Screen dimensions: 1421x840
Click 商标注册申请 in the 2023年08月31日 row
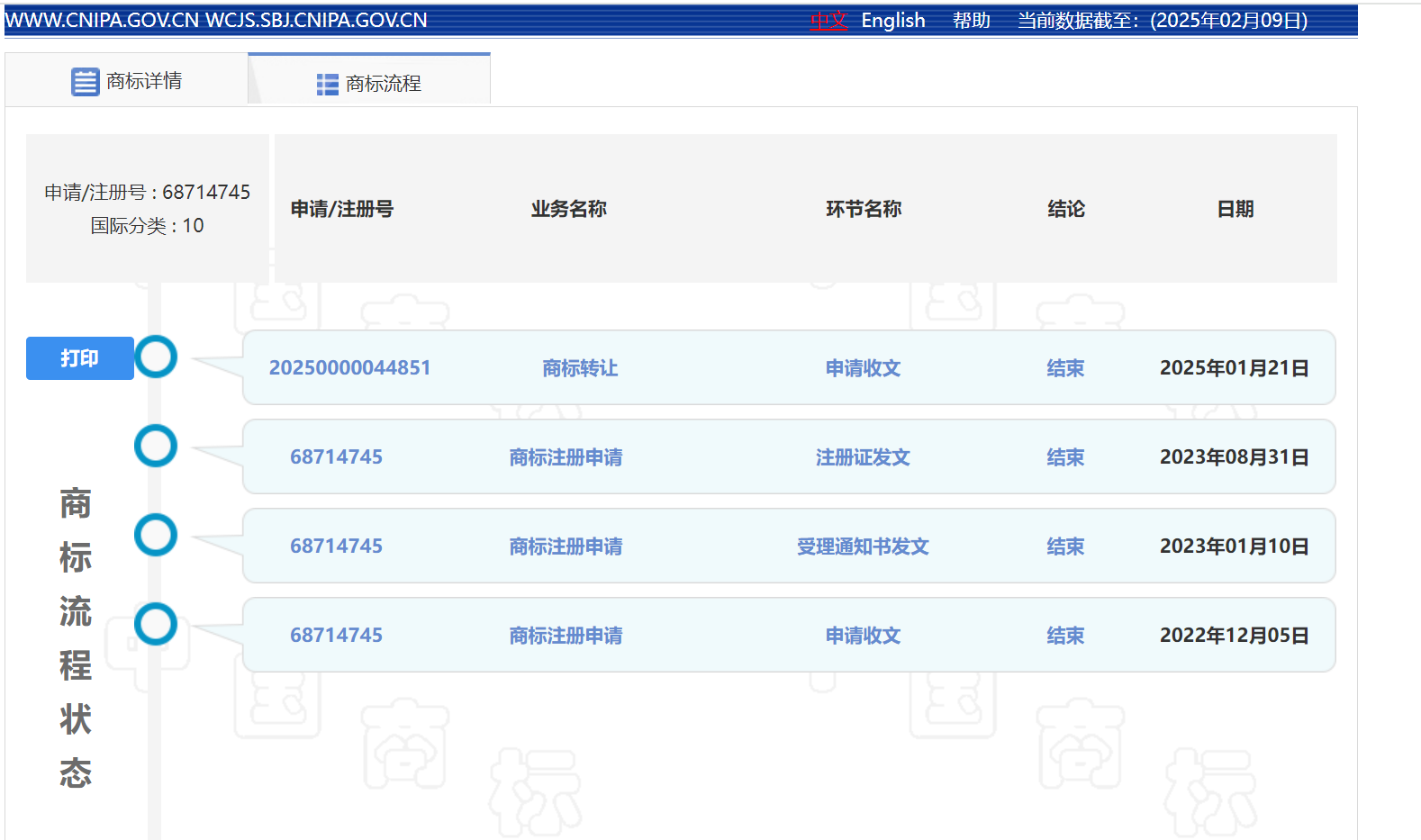click(x=566, y=457)
